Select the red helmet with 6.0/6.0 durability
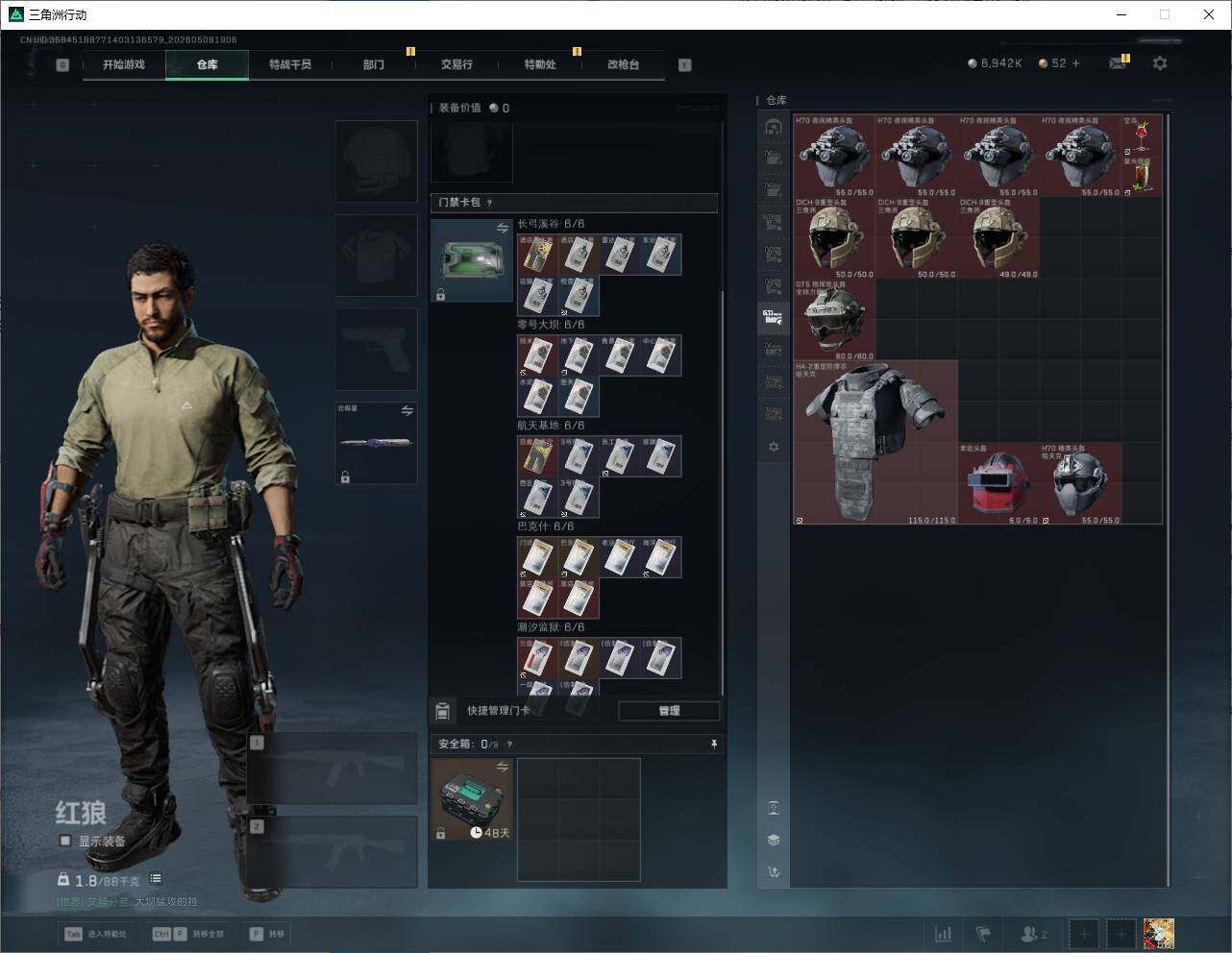This screenshot has width=1232, height=953. click(x=998, y=483)
